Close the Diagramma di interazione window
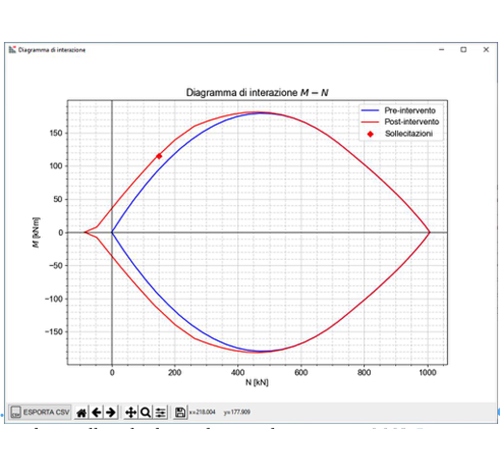 coord(486,50)
